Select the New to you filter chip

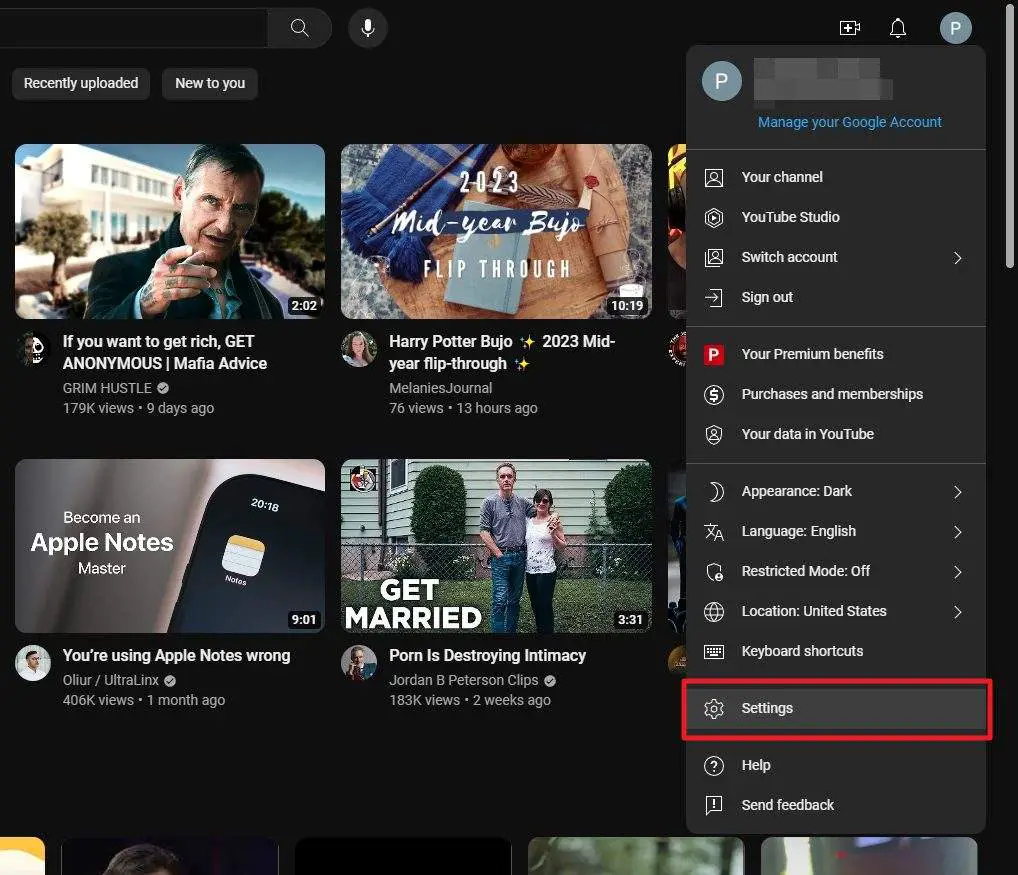[x=210, y=84]
